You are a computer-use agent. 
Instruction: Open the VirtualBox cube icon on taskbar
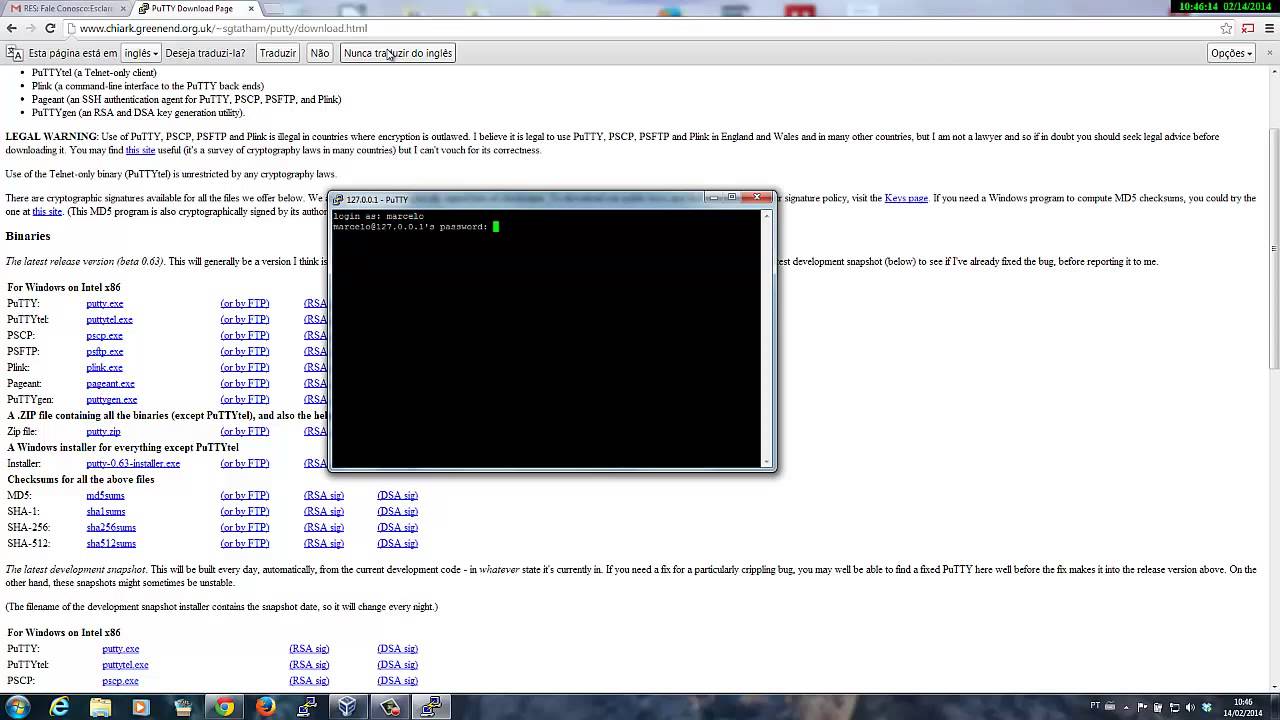point(347,706)
